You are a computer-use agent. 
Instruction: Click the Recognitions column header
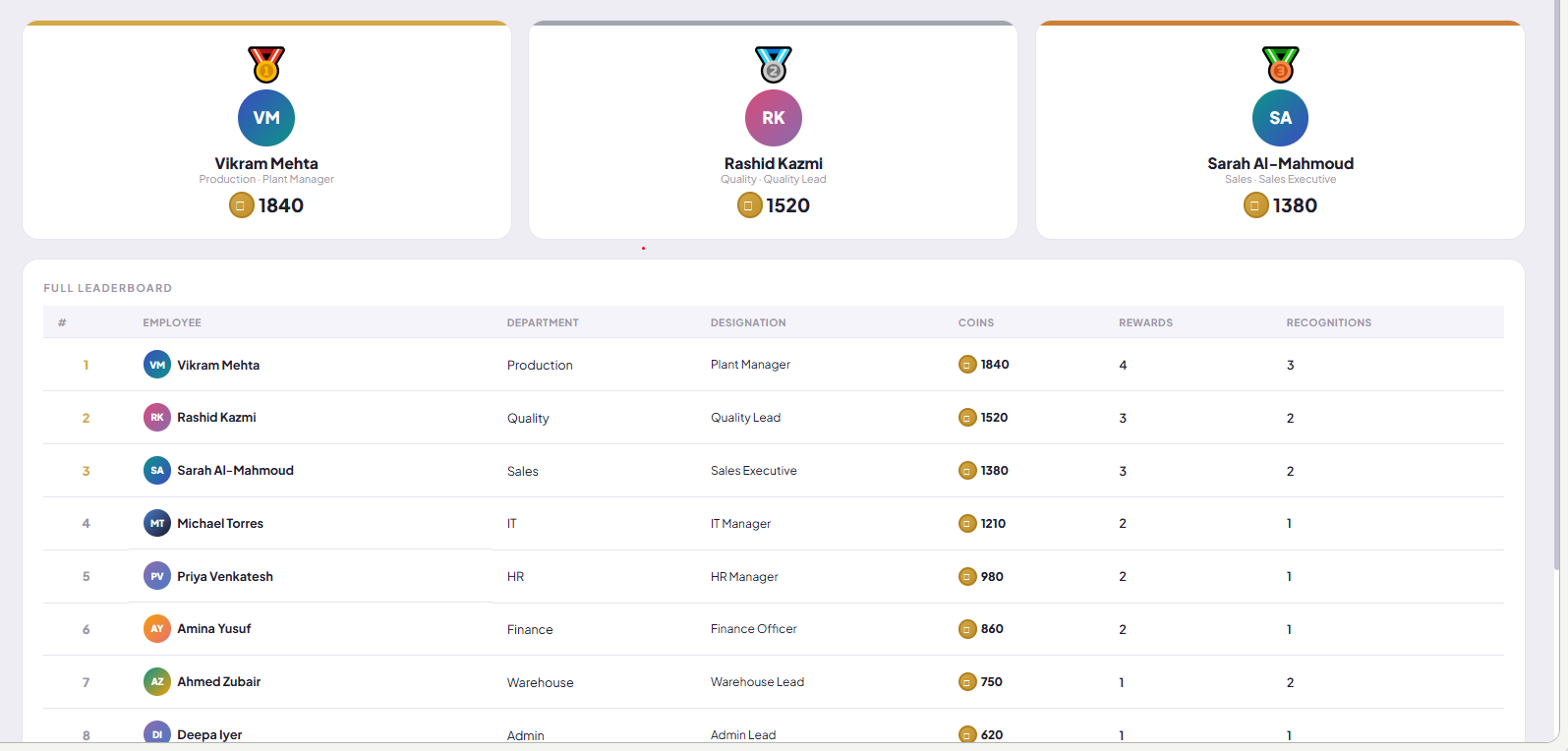(x=1329, y=322)
